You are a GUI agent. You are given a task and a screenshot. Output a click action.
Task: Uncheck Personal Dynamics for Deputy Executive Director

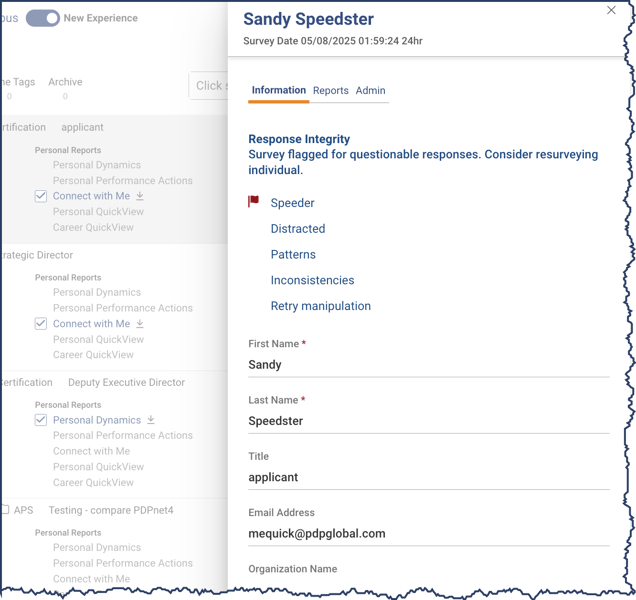click(x=41, y=420)
